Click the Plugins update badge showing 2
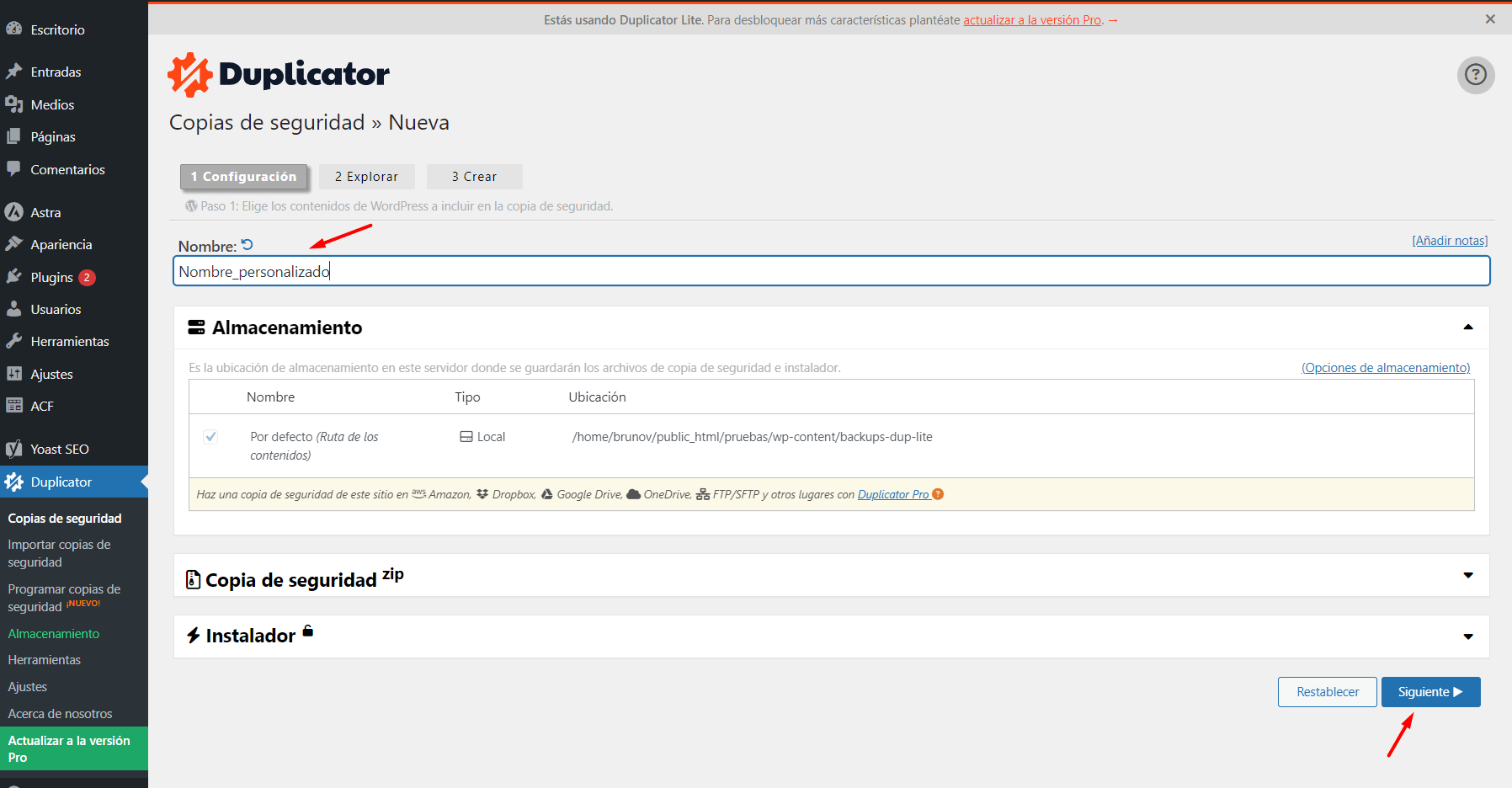The height and width of the screenshot is (788, 1512). click(87, 278)
